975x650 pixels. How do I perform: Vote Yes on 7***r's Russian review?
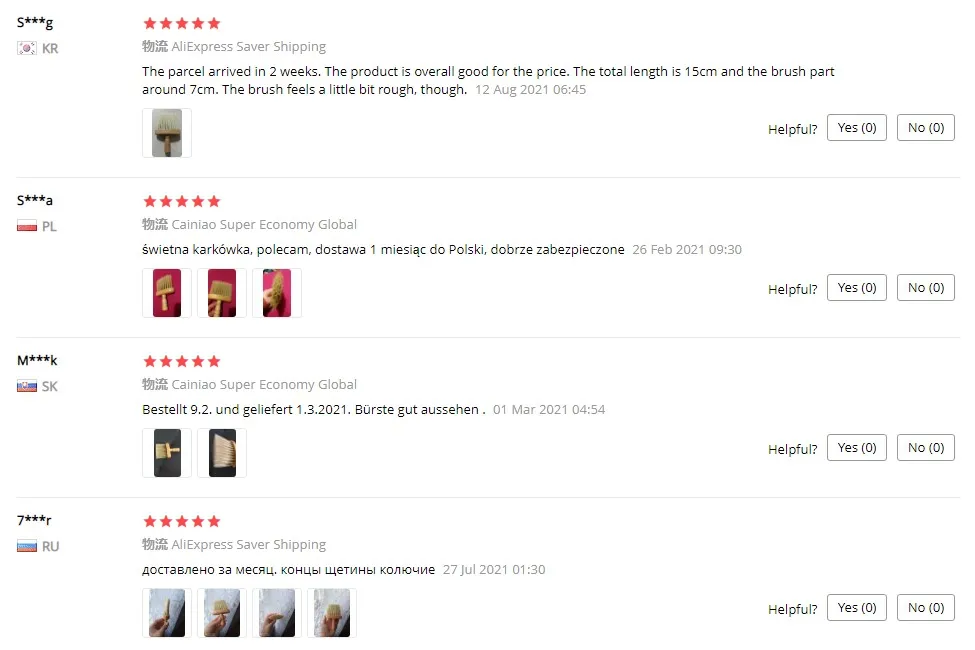pos(856,608)
